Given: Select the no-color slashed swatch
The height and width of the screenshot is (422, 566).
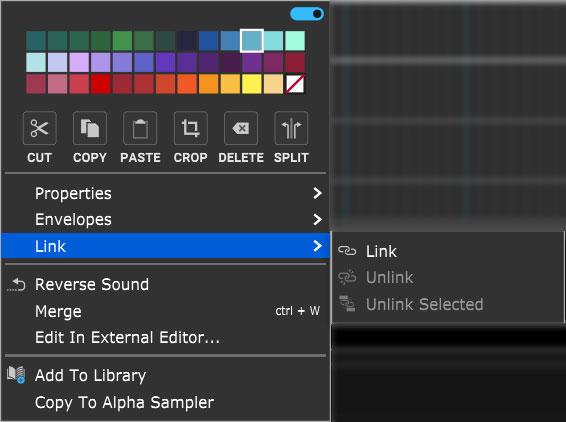Looking at the screenshot, I should click(x=295, y=84).
